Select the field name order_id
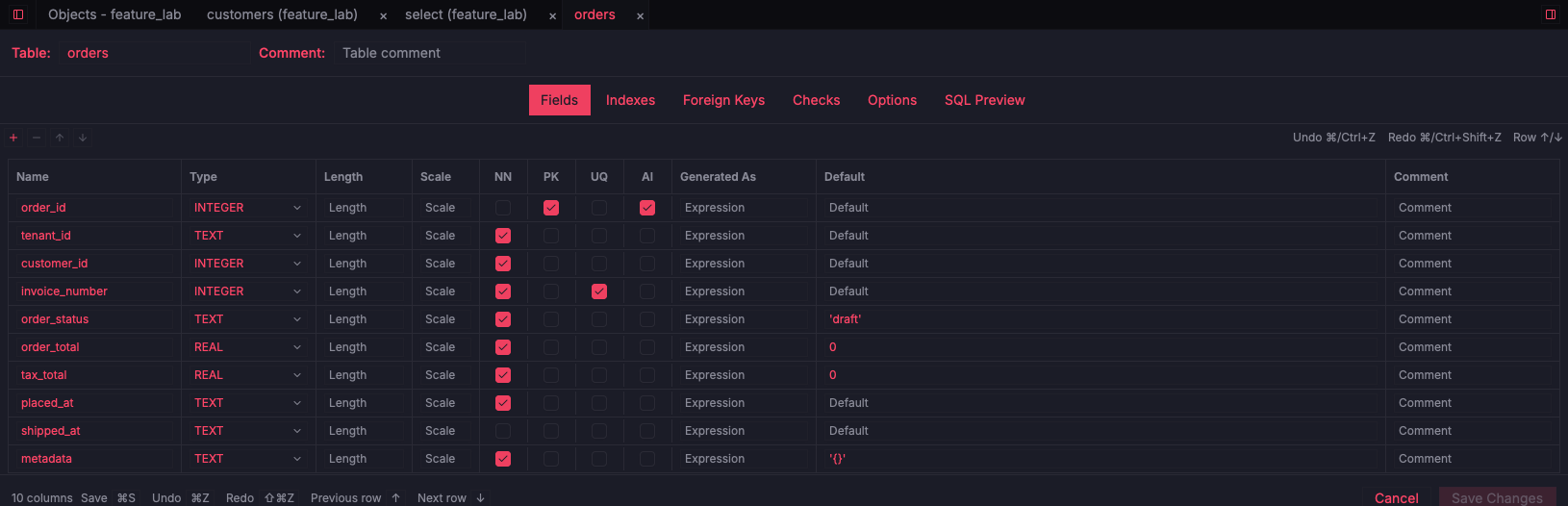The height and width of the screenshot is (506, 1568). [x=94, y=208]
